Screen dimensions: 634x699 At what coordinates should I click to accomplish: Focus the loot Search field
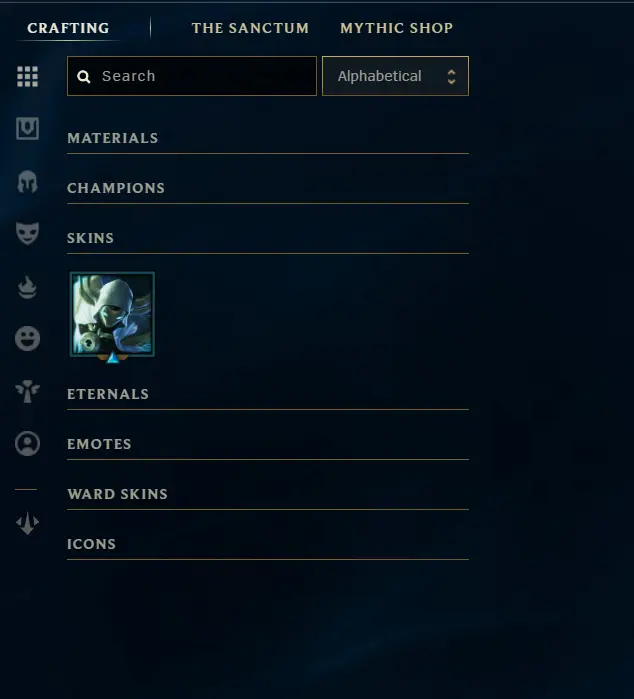click(192, 76)
